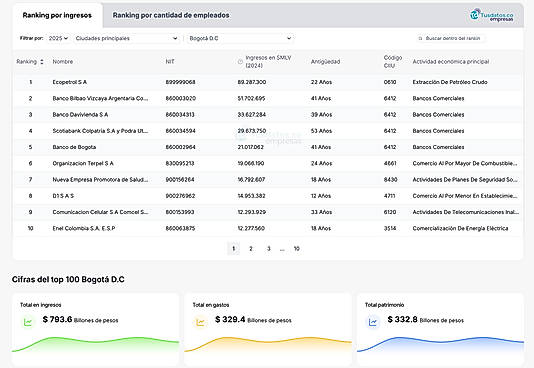
Task: Go to page 3 of results
Action: pos(269,249)
